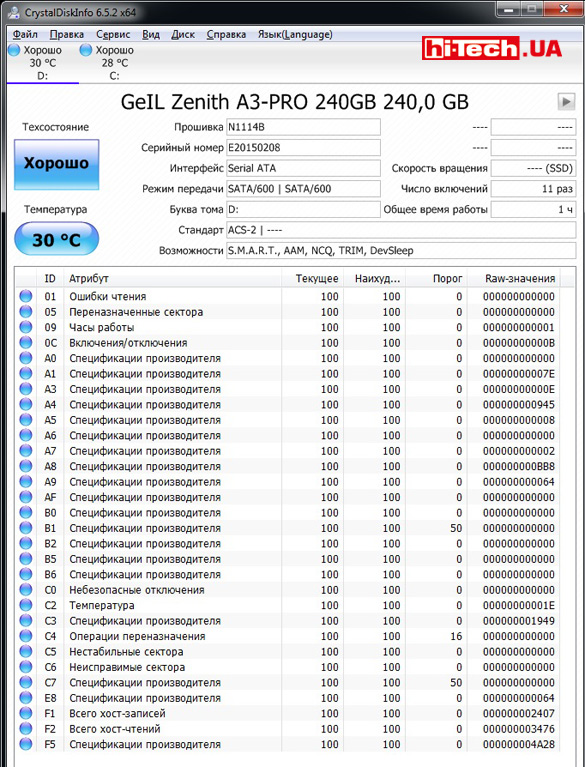Click status icon of attribute A5

pos(26,420)
